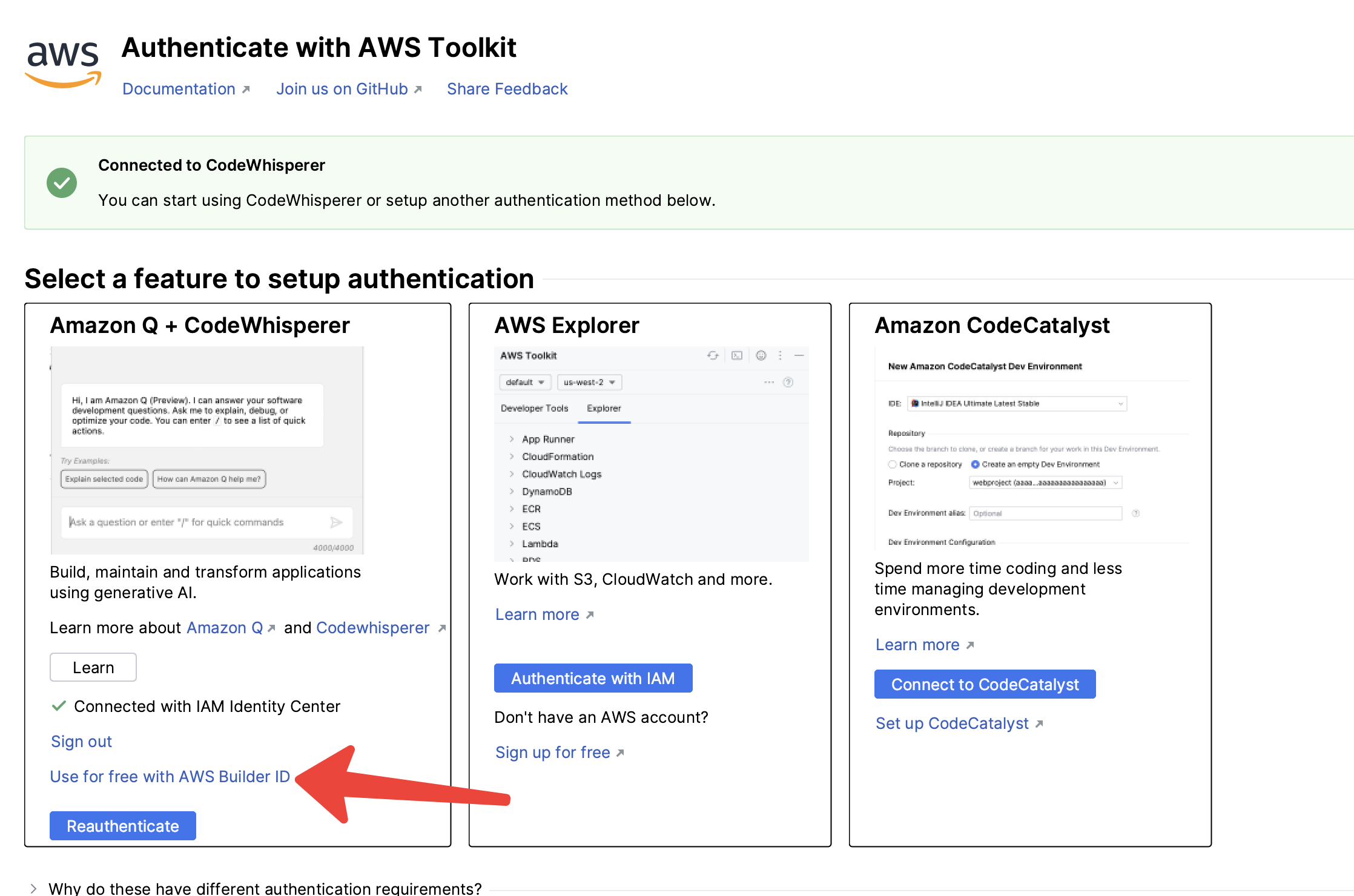Viewport: 1354px width, 896px height.
Task: Switch to the Explorer tab
Action: point(604,408)
